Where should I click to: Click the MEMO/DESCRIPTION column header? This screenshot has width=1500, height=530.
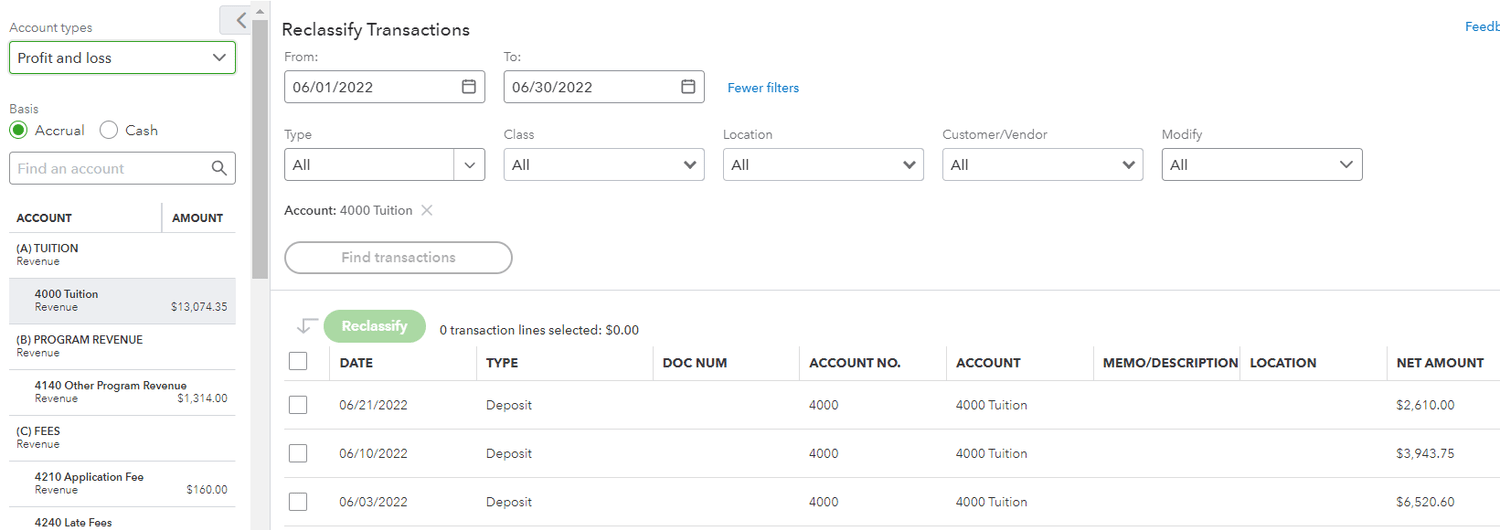[x=1170, y=363]
